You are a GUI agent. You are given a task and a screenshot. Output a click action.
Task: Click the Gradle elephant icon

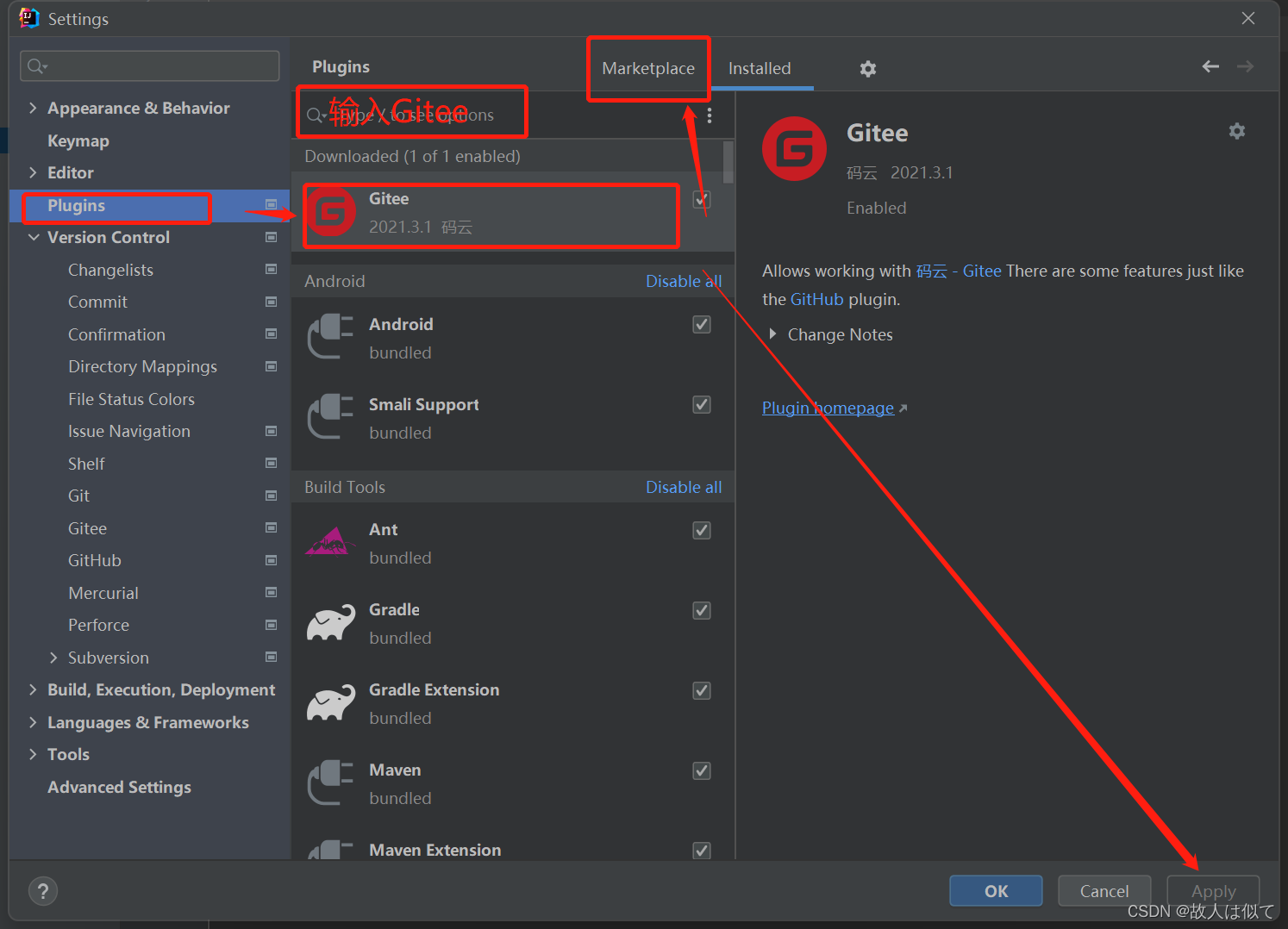pyautogui.click(x=331, y=622)
